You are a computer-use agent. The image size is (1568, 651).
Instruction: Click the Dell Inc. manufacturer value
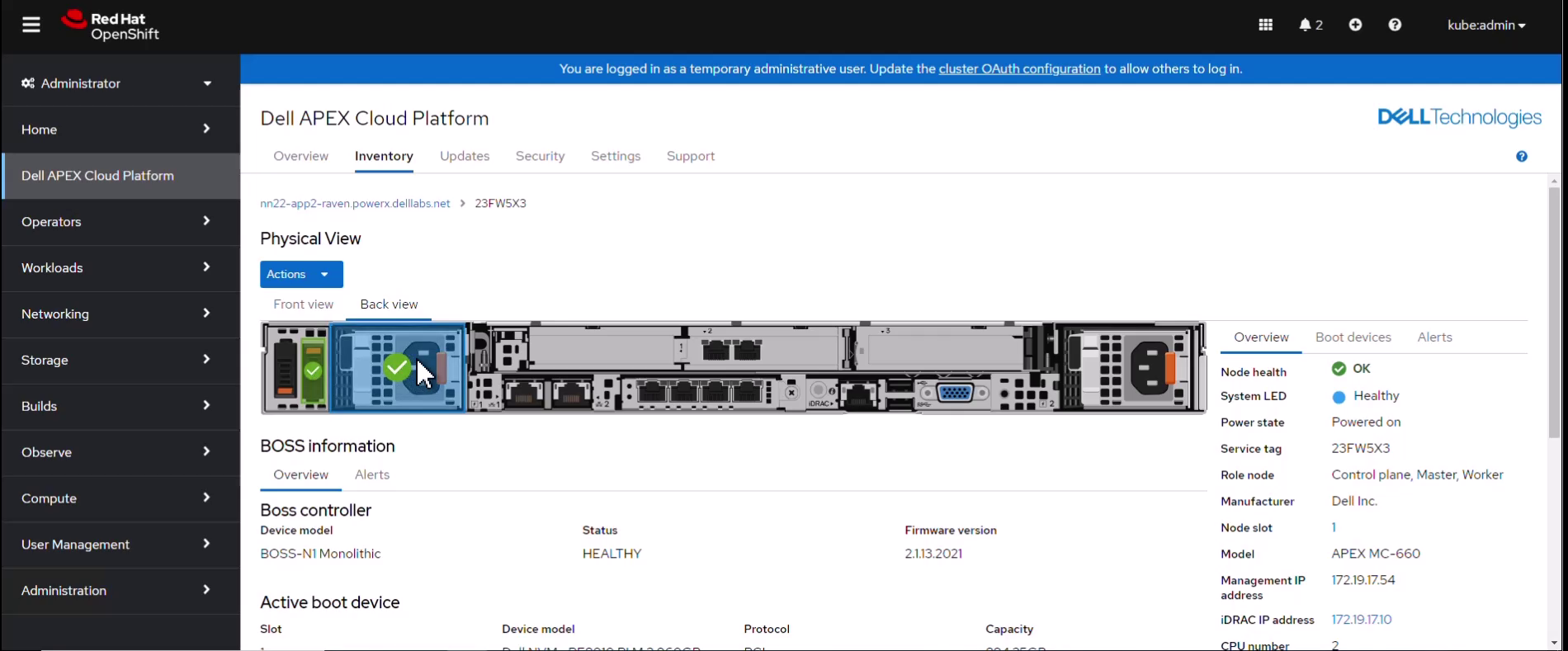pyautogui.click(x=1354, y=501)
